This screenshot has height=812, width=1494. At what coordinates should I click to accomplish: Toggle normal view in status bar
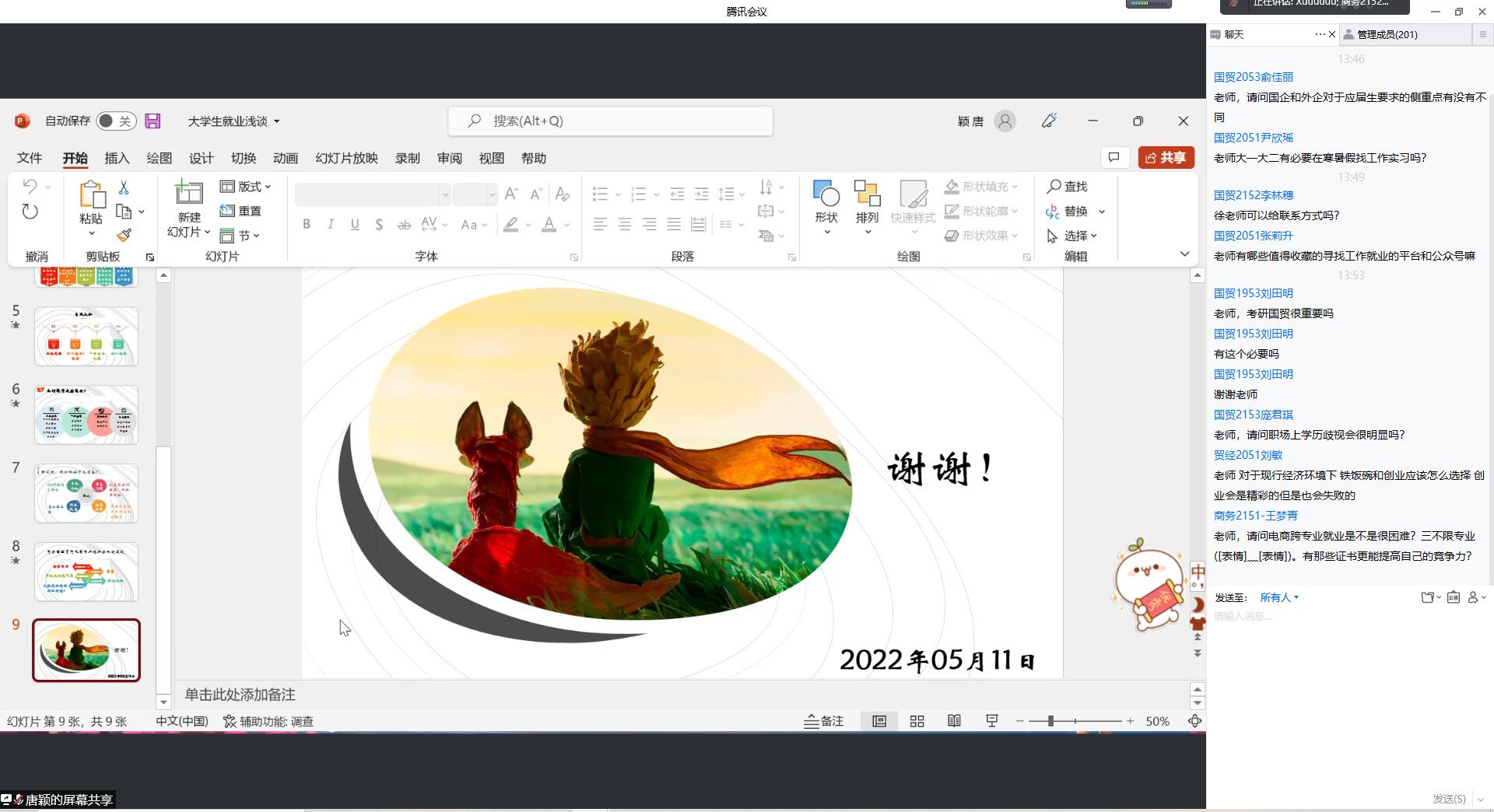pyautogui.click(x=879, y=721)
